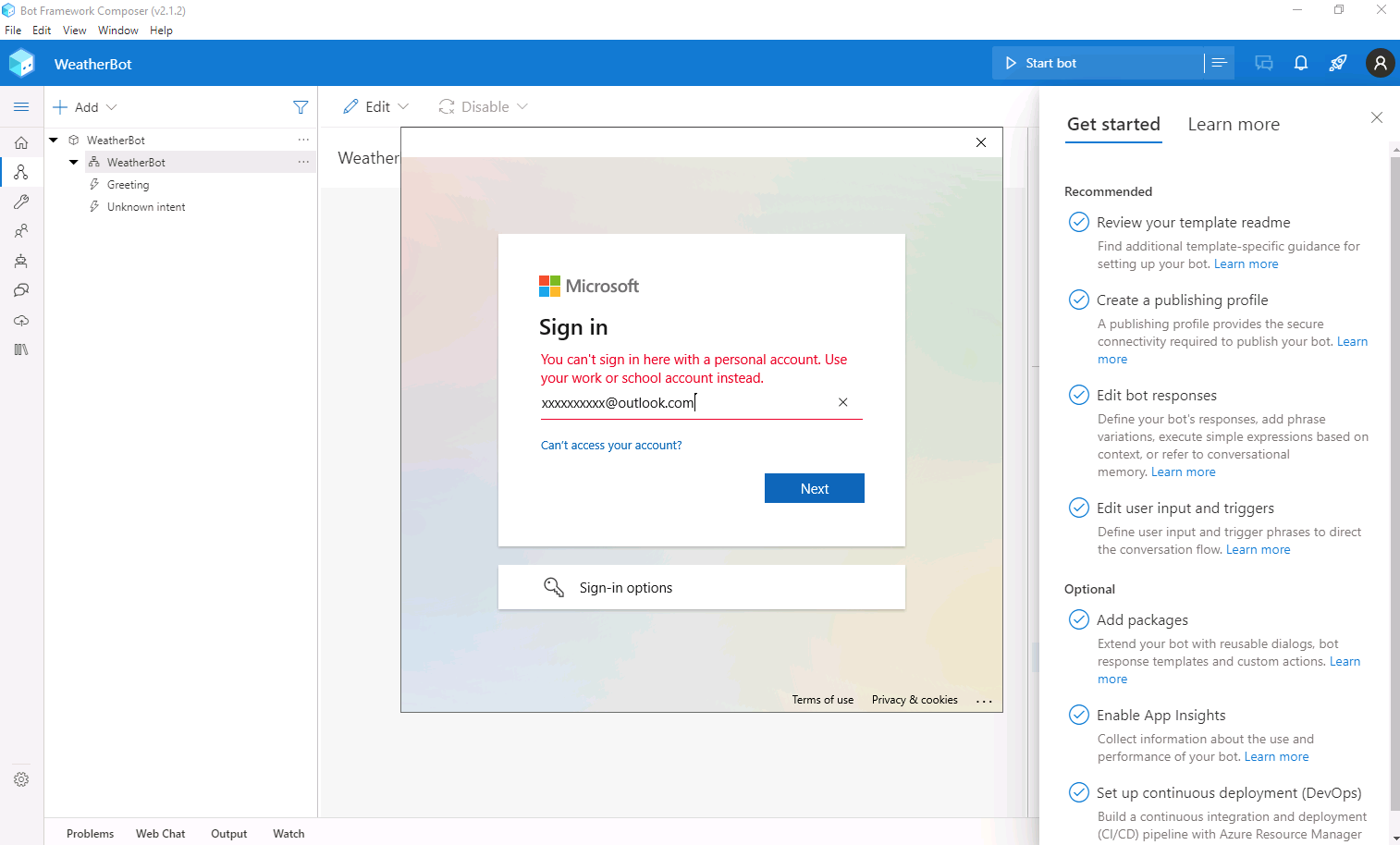The image size is (1400, 845).
Task: Open the Home screen from the sidebar
Action: point(21,142)
